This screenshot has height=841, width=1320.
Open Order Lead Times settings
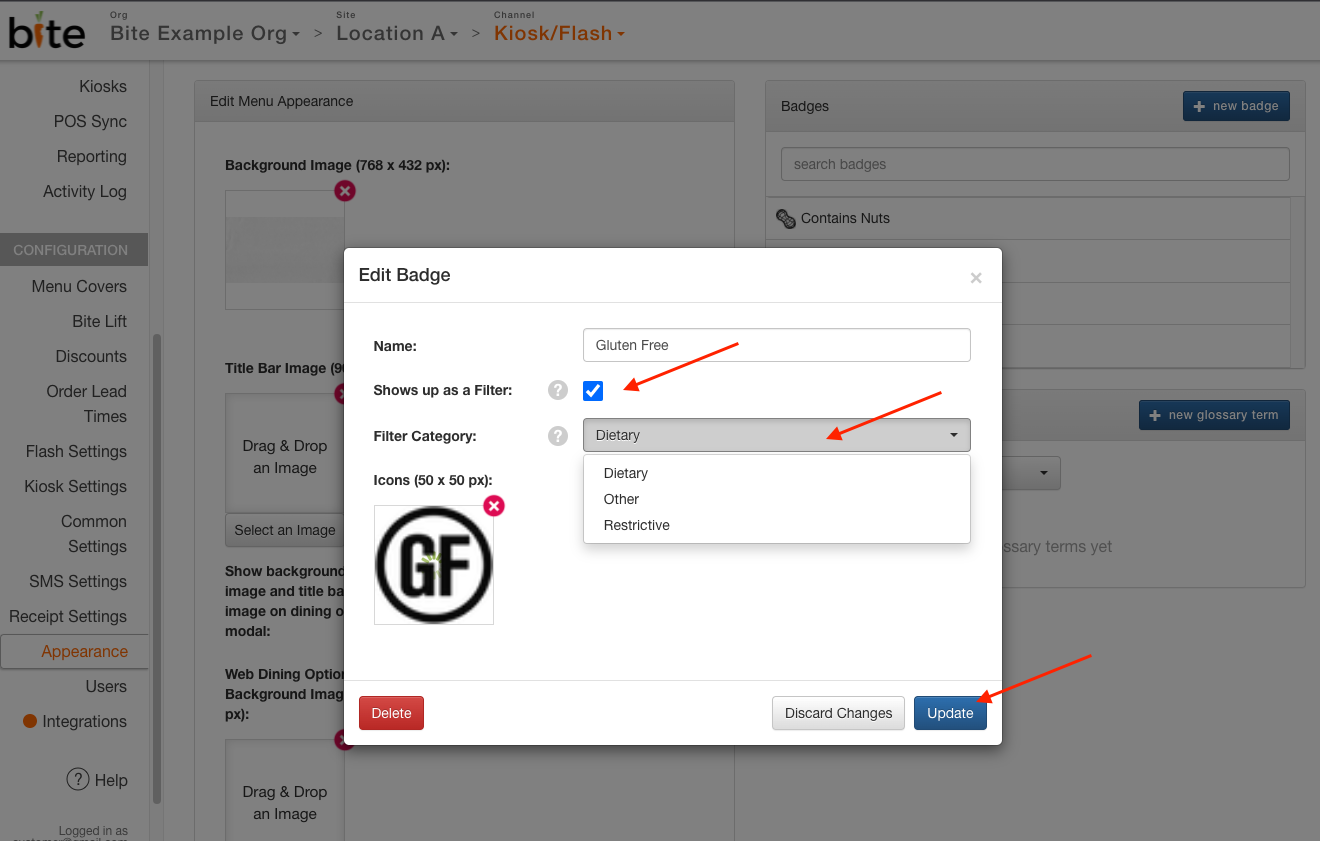point(87,404)
